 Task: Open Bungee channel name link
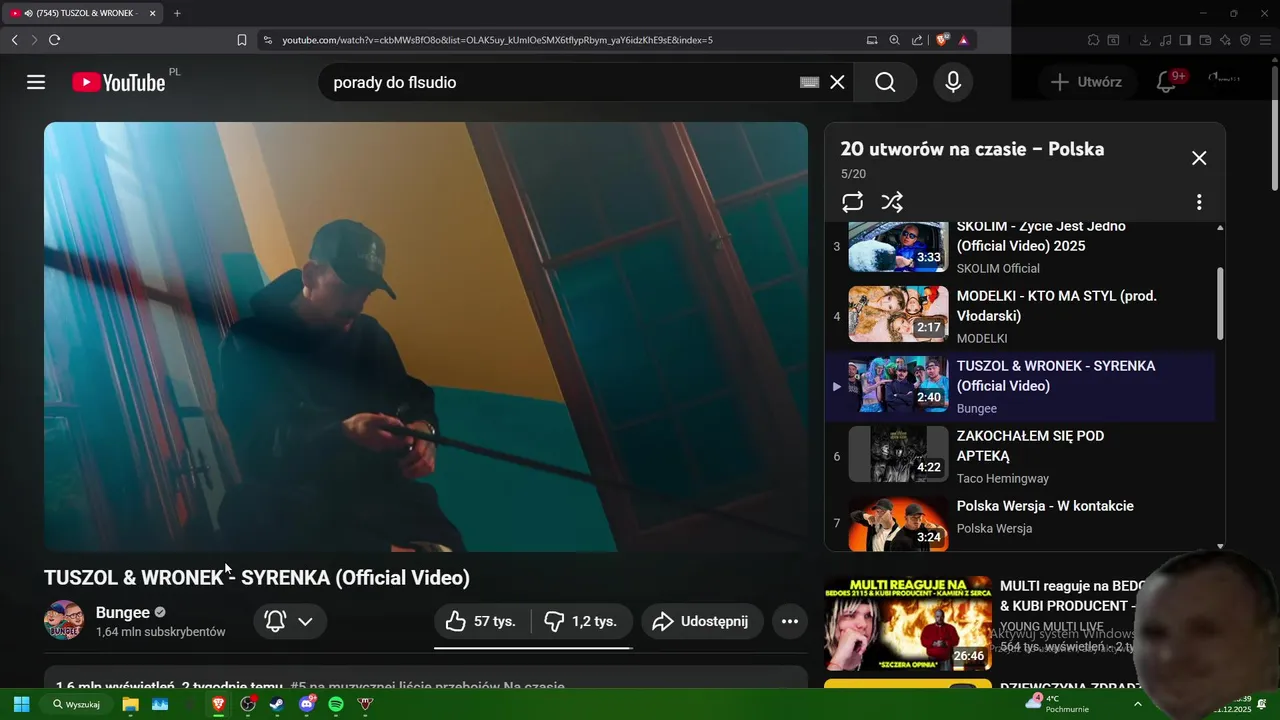coord(122,612)
